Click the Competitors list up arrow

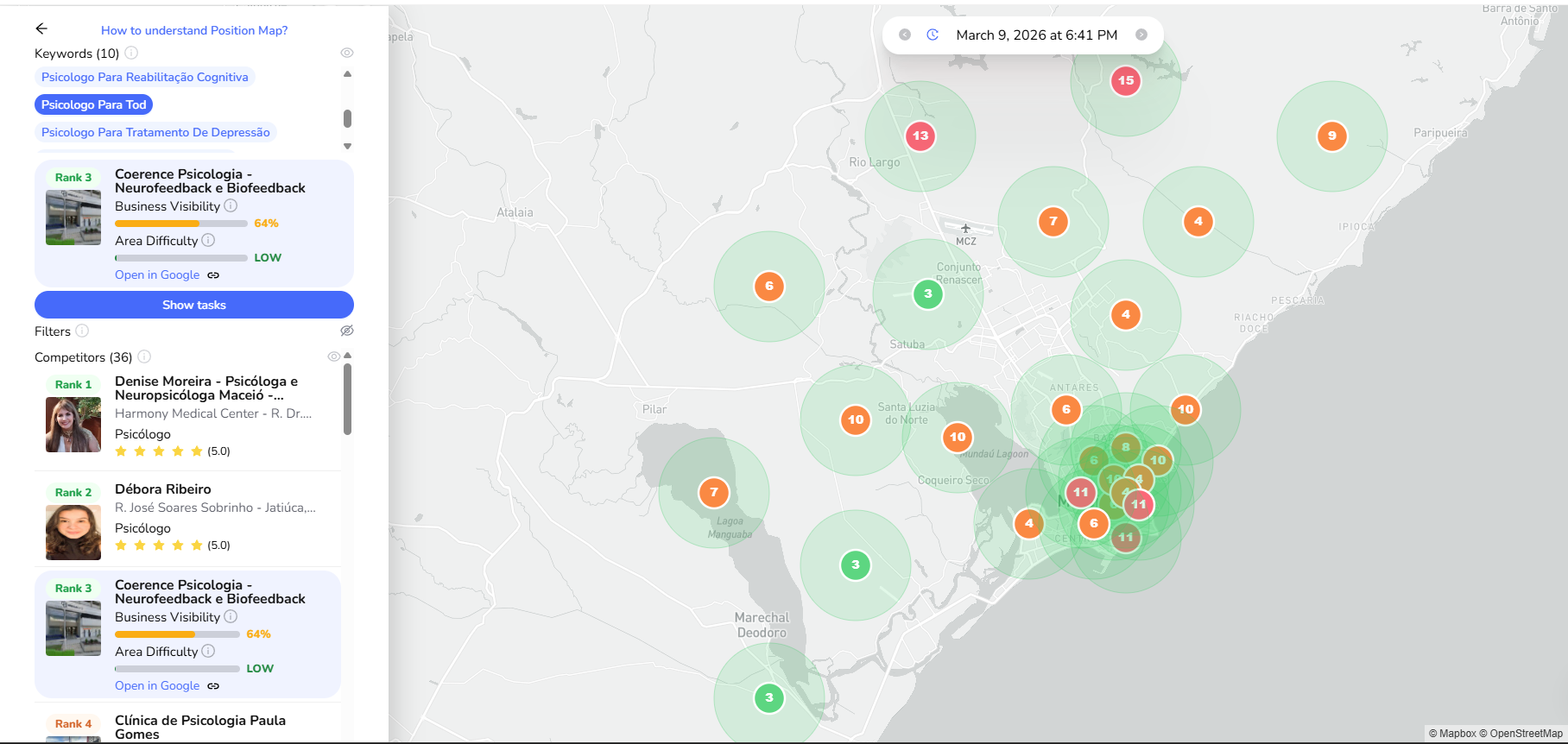(347, 356)
